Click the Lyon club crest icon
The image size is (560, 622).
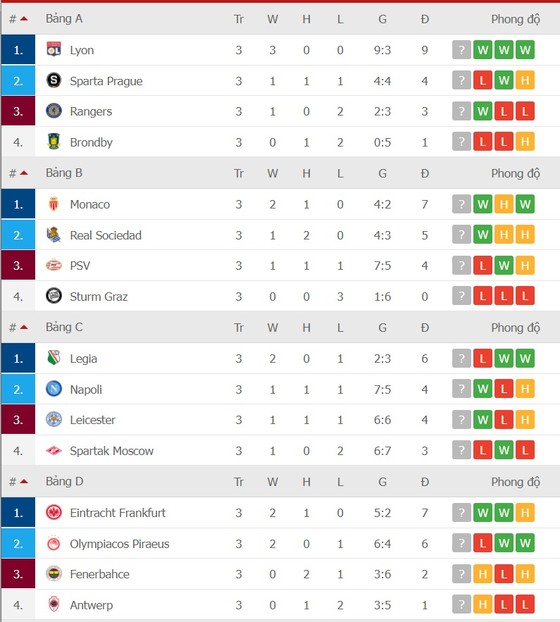point(54,50)
